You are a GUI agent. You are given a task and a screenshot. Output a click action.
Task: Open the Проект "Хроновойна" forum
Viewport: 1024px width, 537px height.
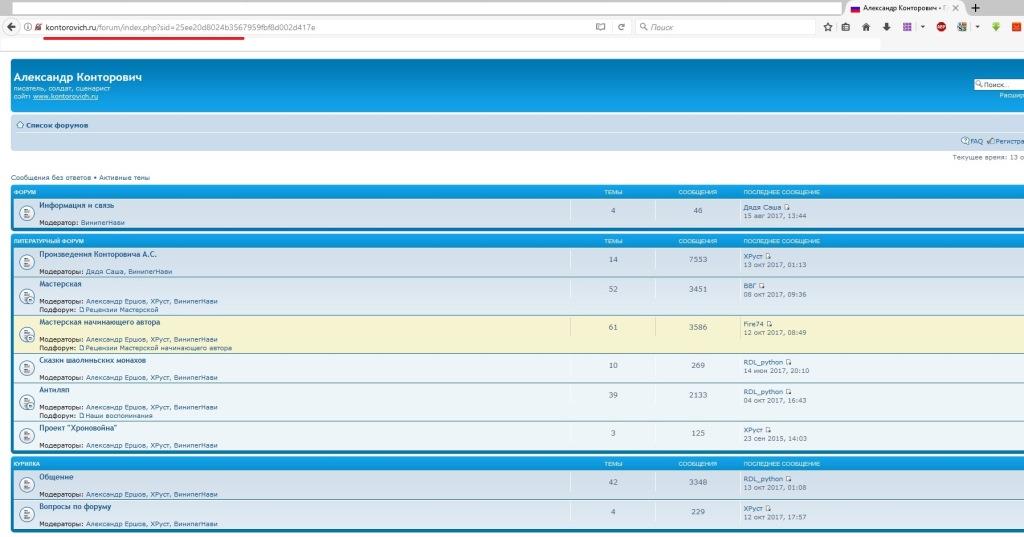pyautogui.click(x=78, y=428)
